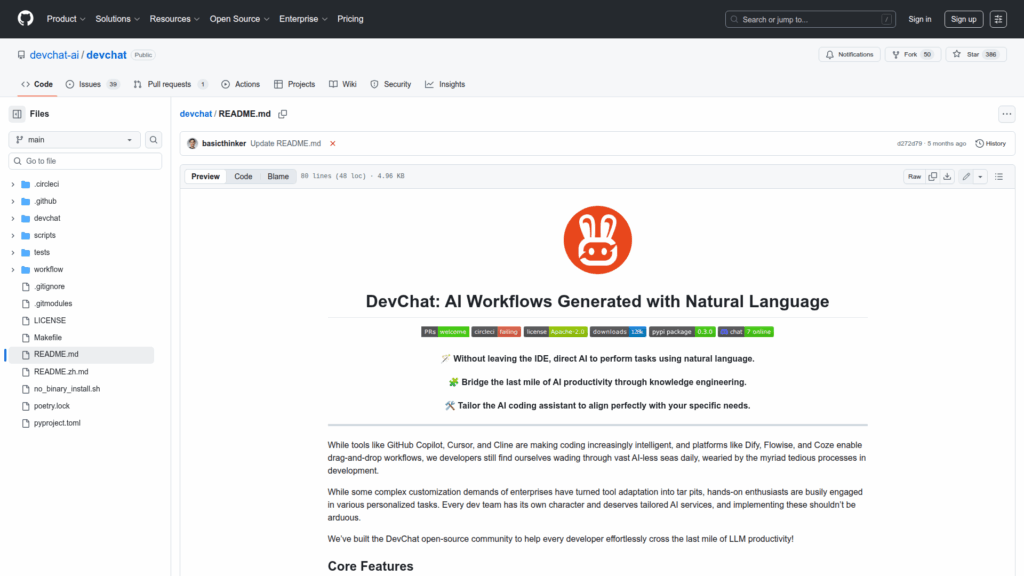1024x576 pixels.
Task: Collapse the Files side panel icon
Action: [x=17, y=114]
